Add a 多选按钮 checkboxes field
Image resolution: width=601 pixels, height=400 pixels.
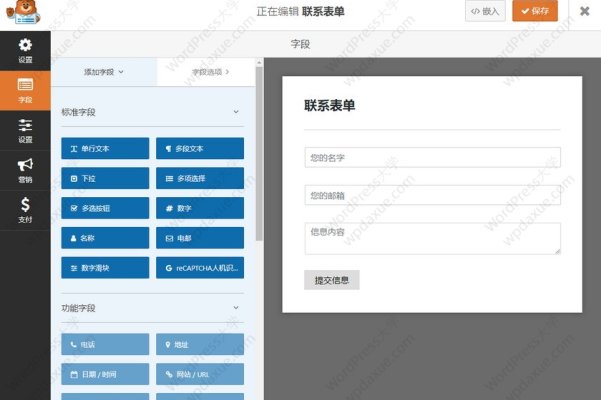click(105, 209)
